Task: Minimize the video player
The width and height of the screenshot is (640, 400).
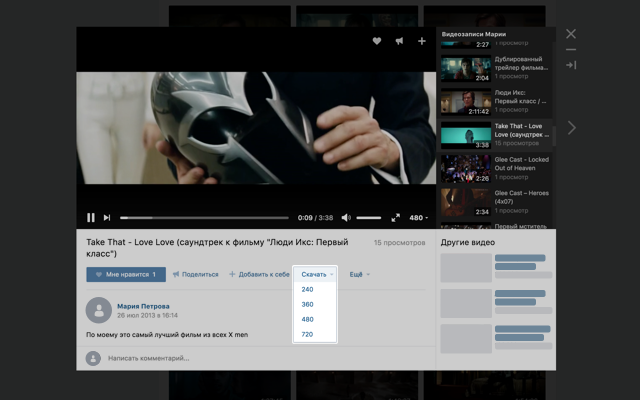Action: tap(571, 49)
